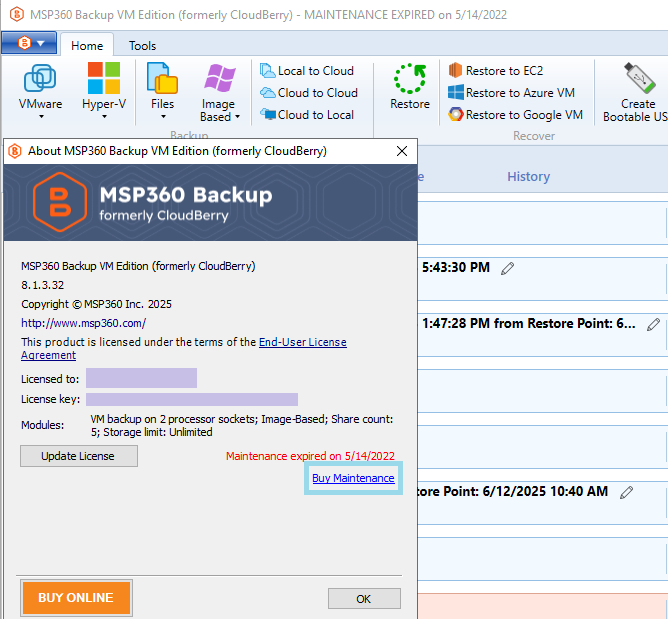Expand the VMware dropdown arrow
Image resolution: width=668 pixels, height=619 pixels.
tap(41, 117)
